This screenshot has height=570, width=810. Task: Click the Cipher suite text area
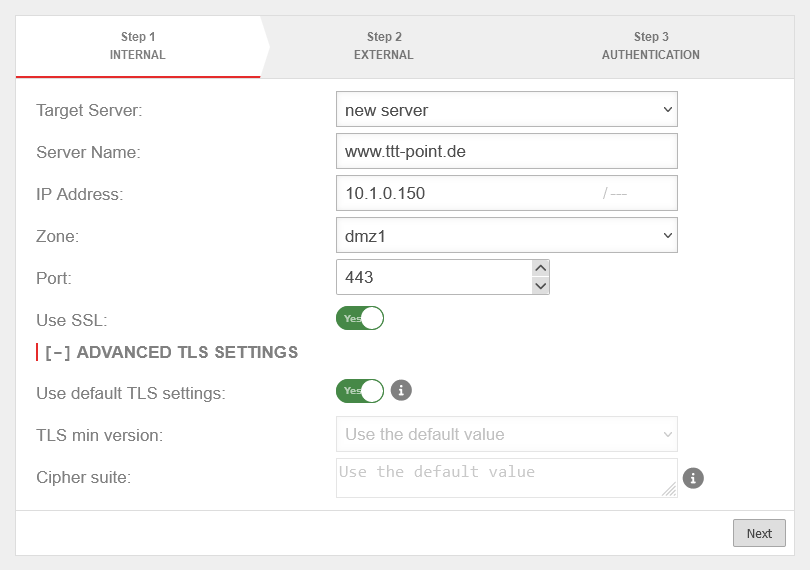click(500, 478)
